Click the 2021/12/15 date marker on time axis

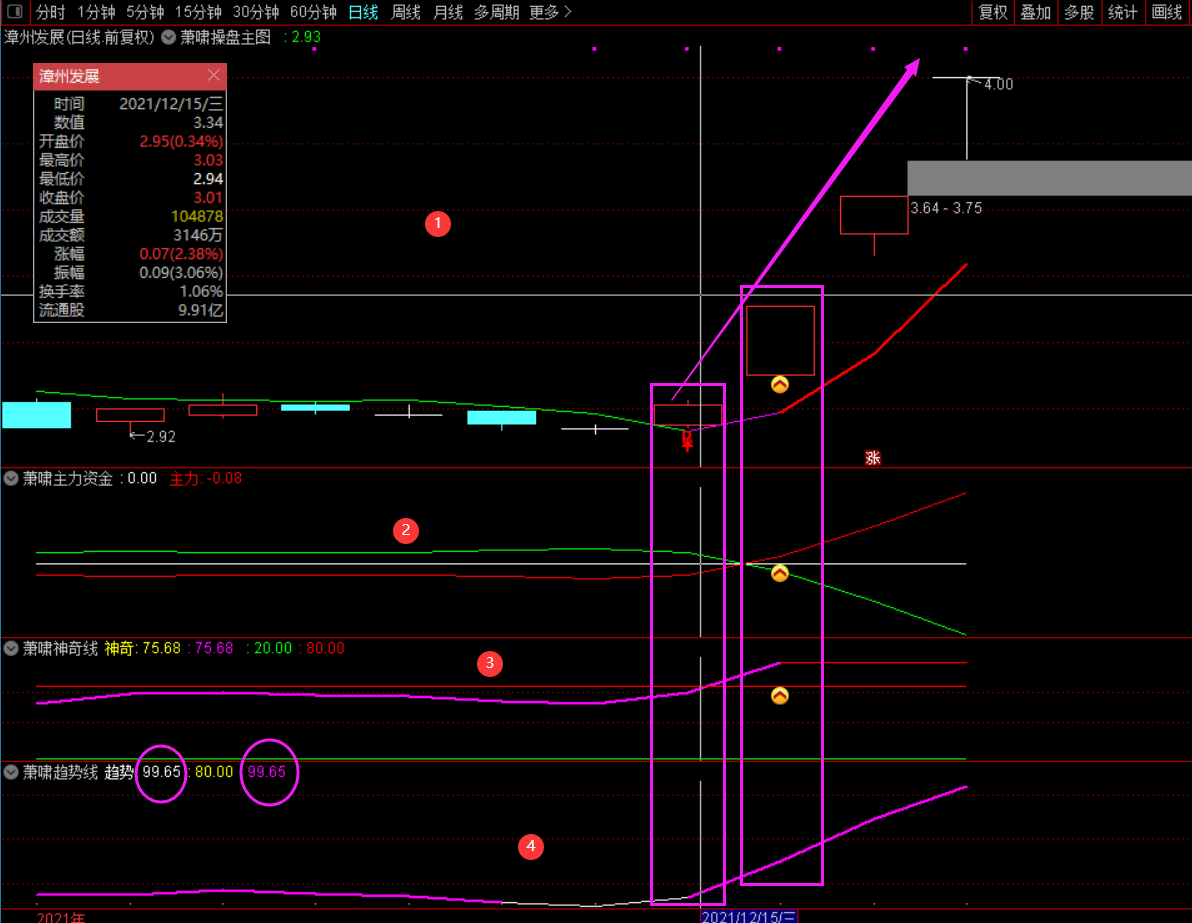[748, 916]
